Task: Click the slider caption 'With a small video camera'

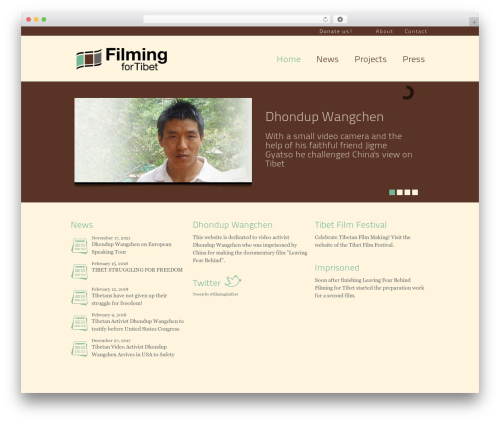Action: (x=339, y=150)
